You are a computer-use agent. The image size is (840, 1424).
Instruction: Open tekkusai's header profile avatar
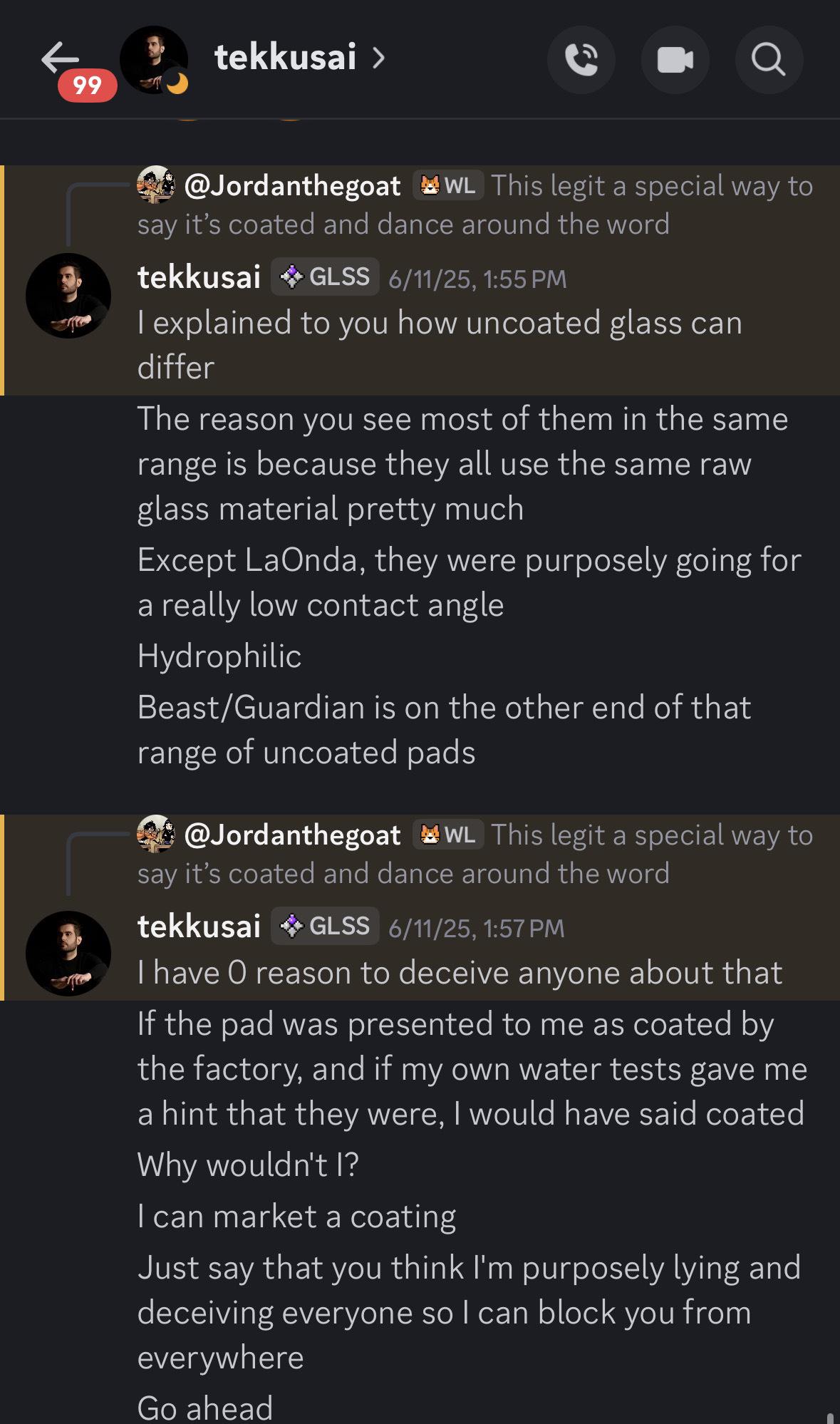(153, 60)
